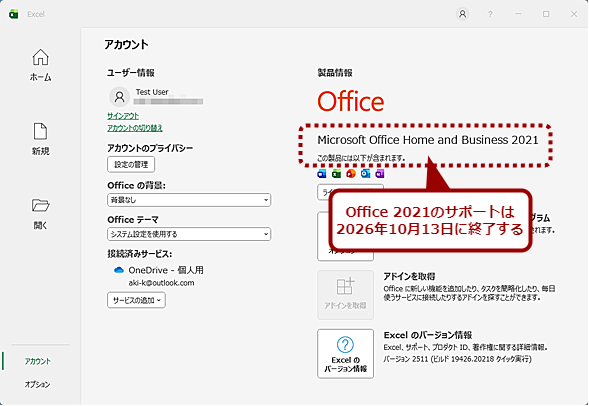The height and width of the screenshot is (406, 589).
Task: Open the Home (ホーム) page
Action: [x=41, y=65]
